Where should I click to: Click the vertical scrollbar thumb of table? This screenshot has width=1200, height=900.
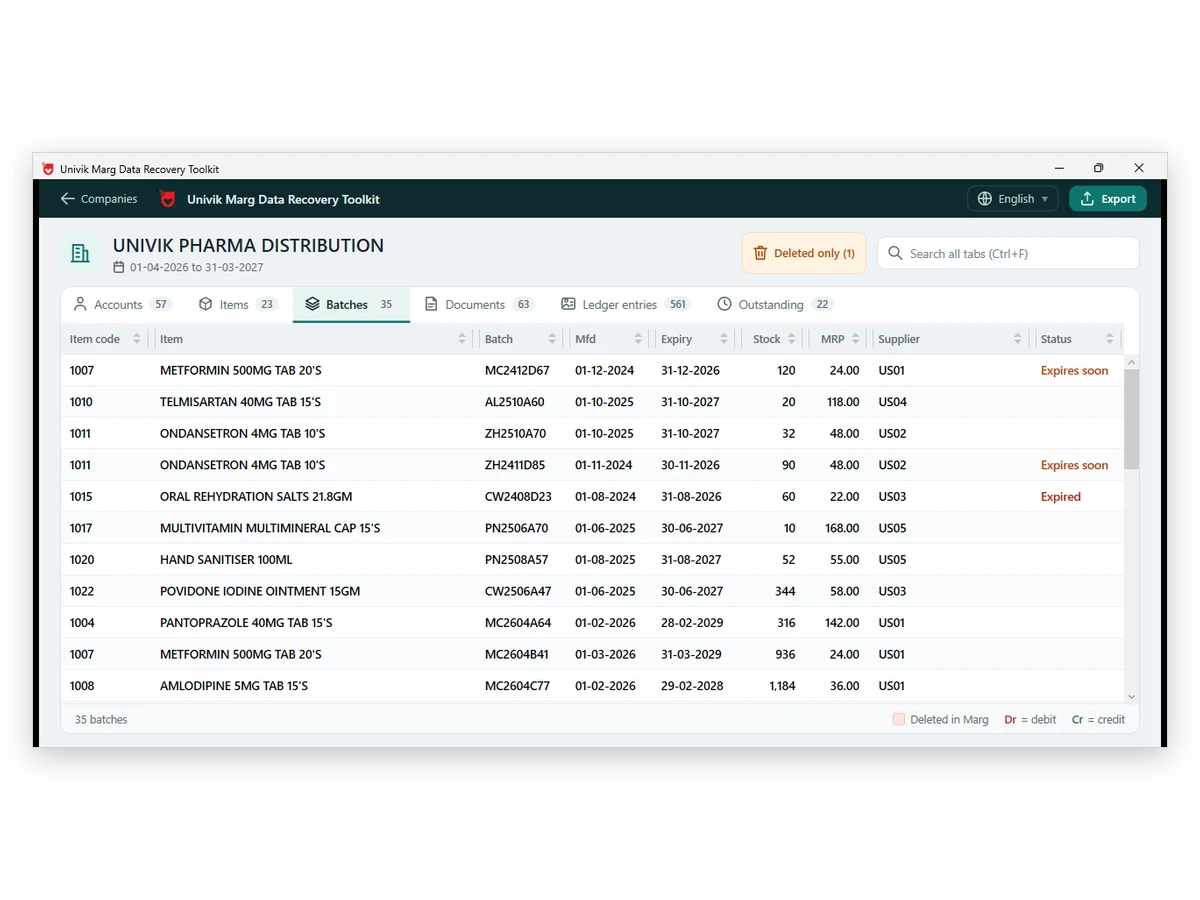1131,419
